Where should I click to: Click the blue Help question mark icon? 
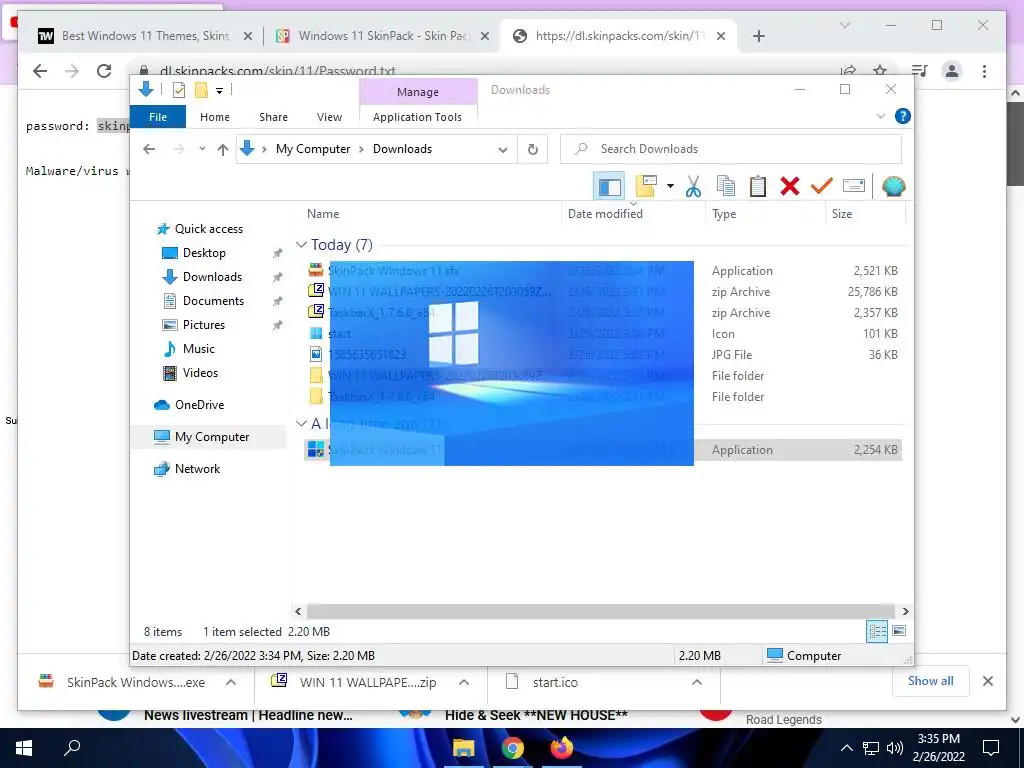[903, 116]
